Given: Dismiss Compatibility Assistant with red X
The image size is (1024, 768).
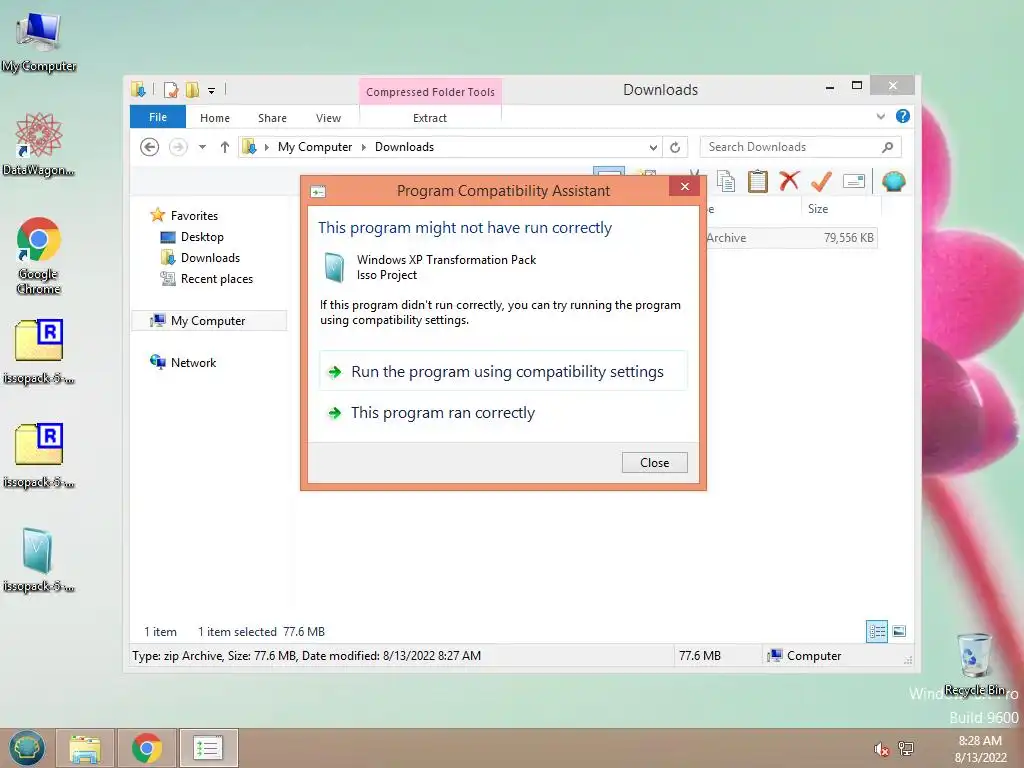Looking at the screenshot, I should click(684, 187).
